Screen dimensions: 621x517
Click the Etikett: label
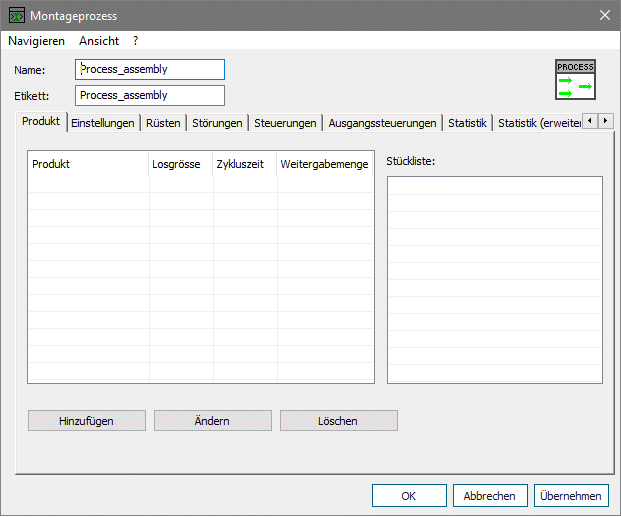point(32,96)
